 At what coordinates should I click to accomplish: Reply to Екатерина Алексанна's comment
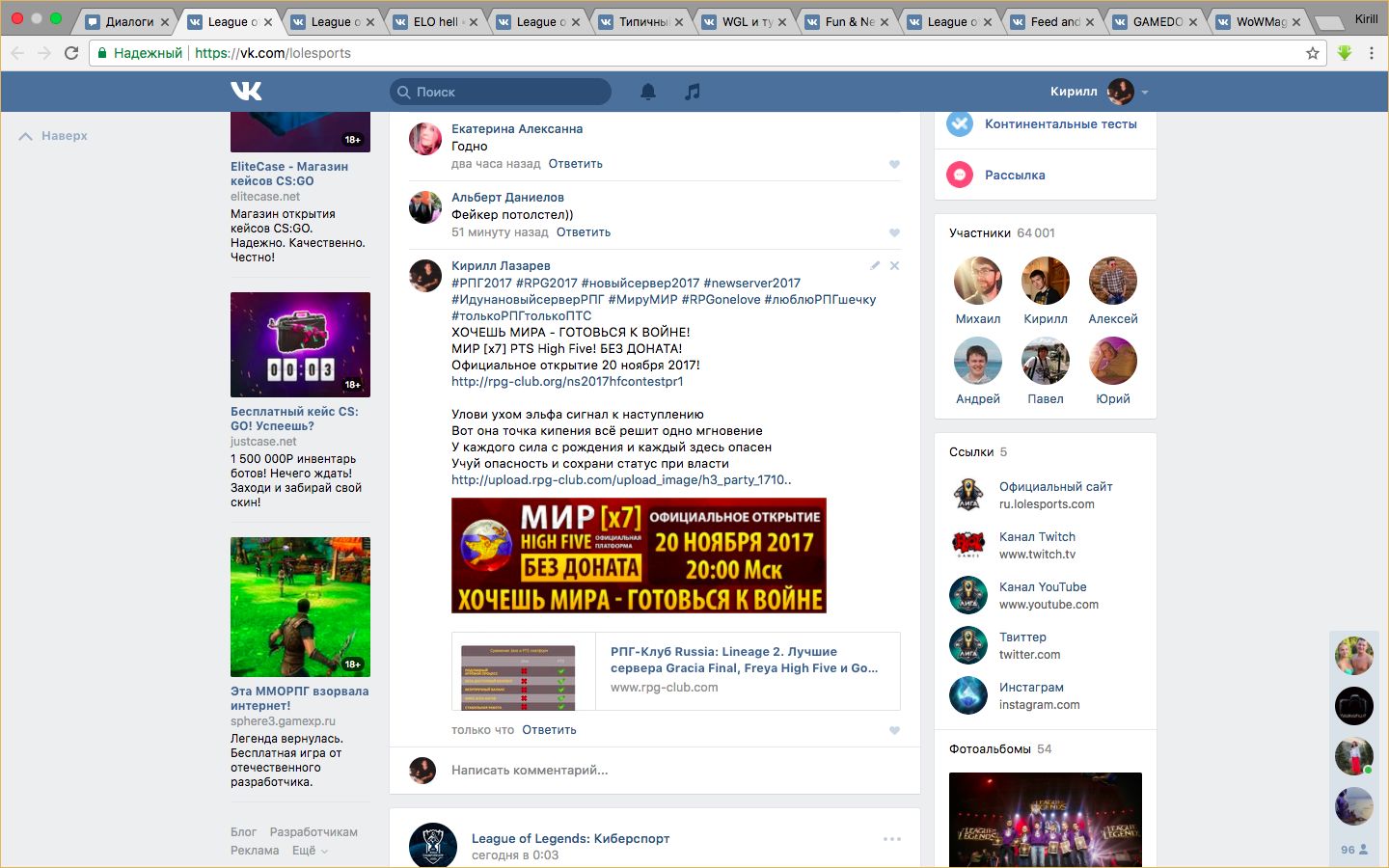pos(576,164)
